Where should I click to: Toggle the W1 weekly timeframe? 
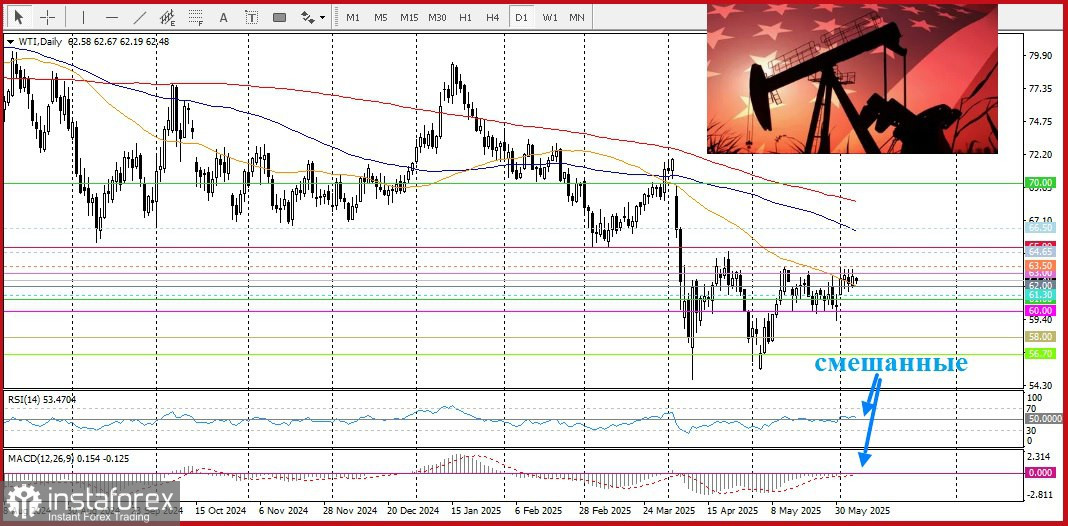tap(550, 17)
